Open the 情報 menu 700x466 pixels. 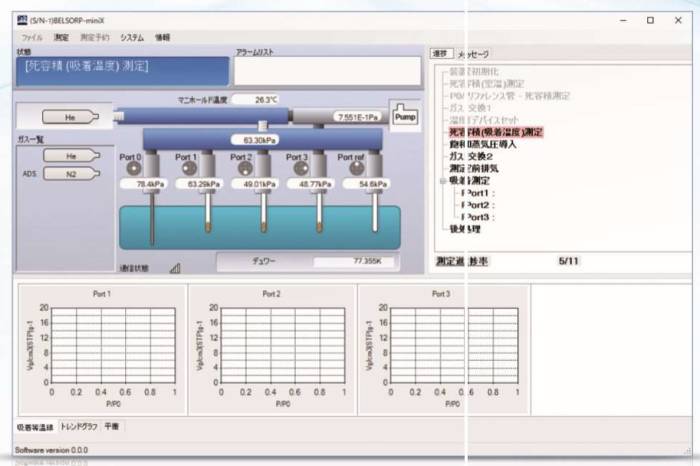pyautogui.click(x=162, y=37)
